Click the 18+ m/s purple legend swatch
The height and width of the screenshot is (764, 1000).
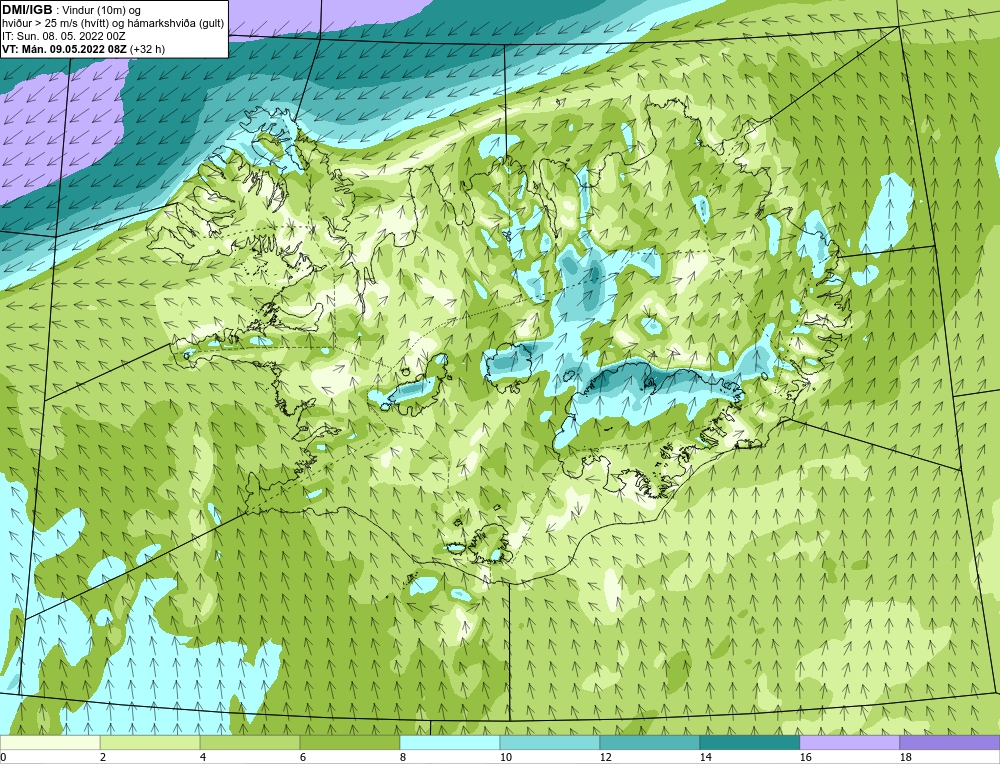tap(950, 742)
